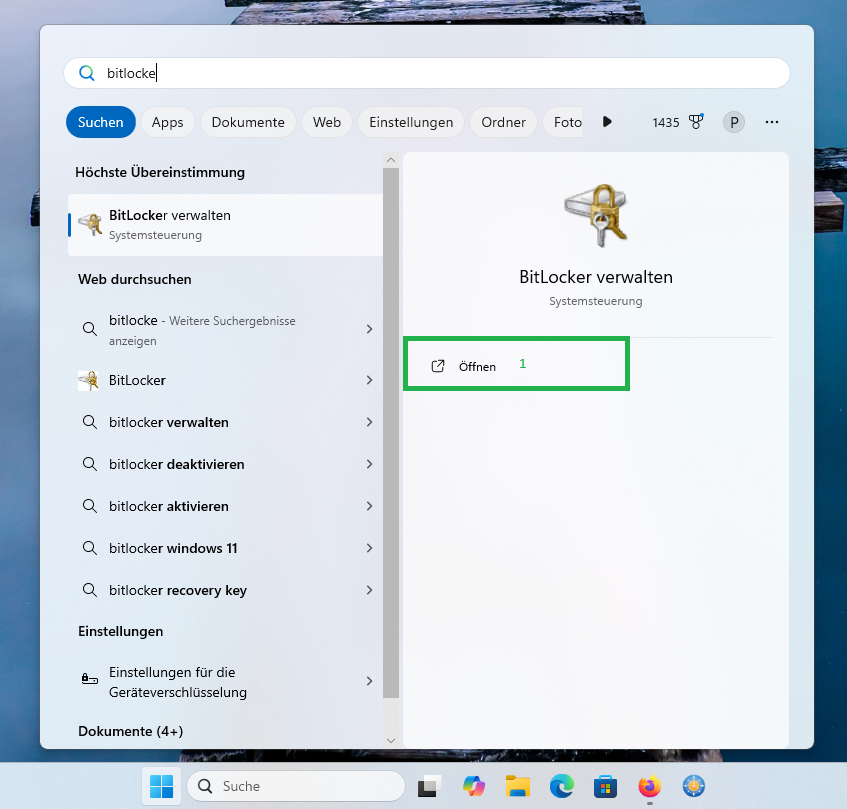847x809 pixels.
Task: Expand bitlocker deaktivieren suggestion chevron
Action: click(369, 464)
